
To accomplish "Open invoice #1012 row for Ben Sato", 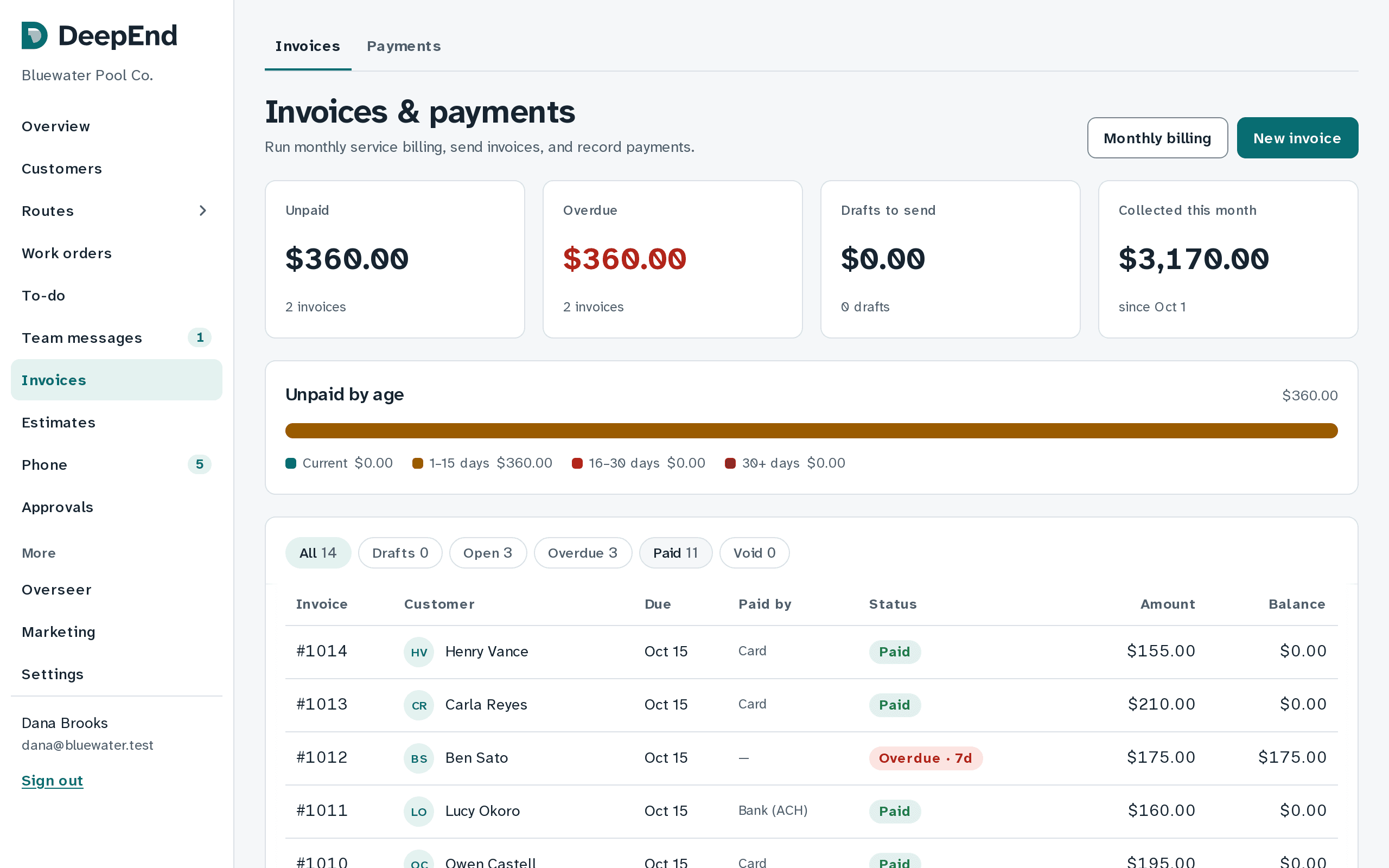I will [812, 758].
